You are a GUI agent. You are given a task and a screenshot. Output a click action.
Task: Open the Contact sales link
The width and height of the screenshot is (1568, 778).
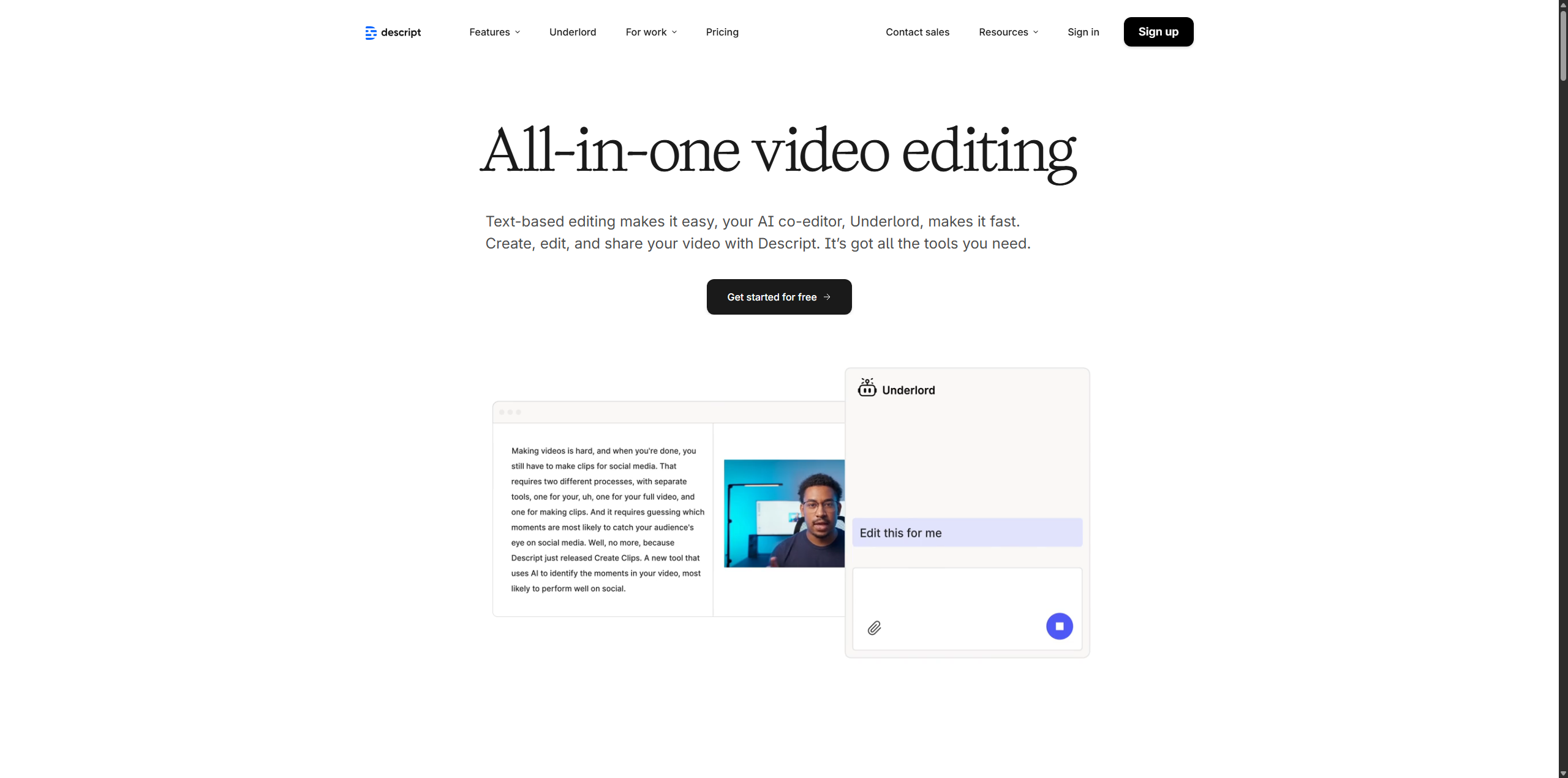917,32
